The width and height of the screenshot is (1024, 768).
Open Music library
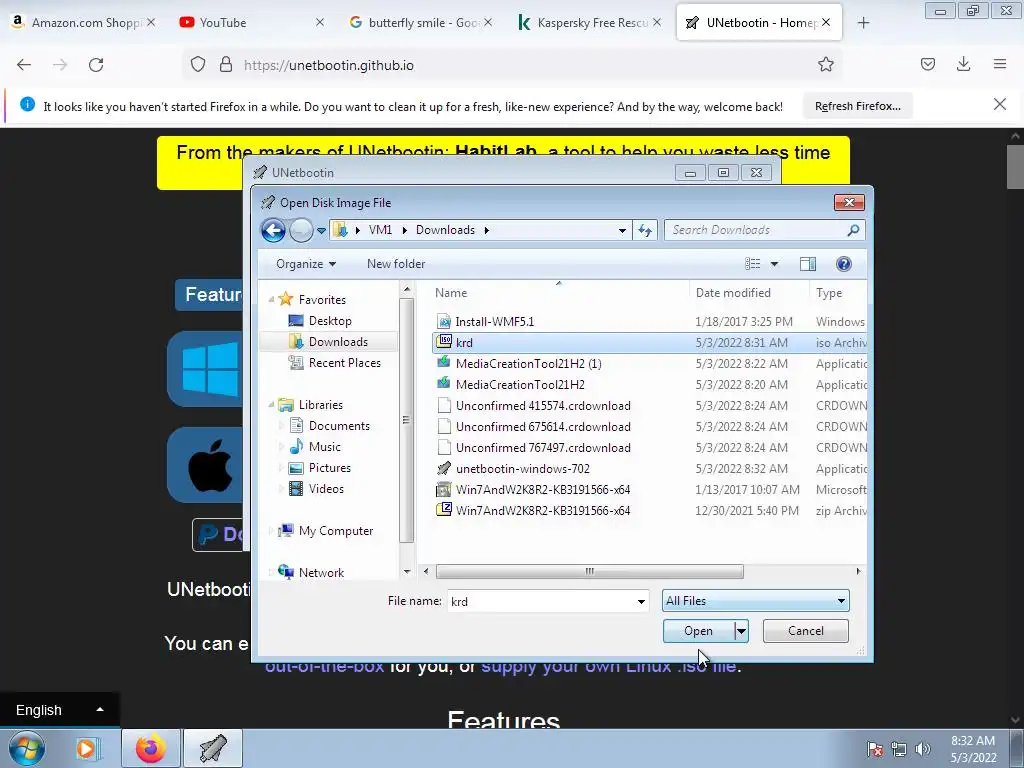click(x=325, y=447)
